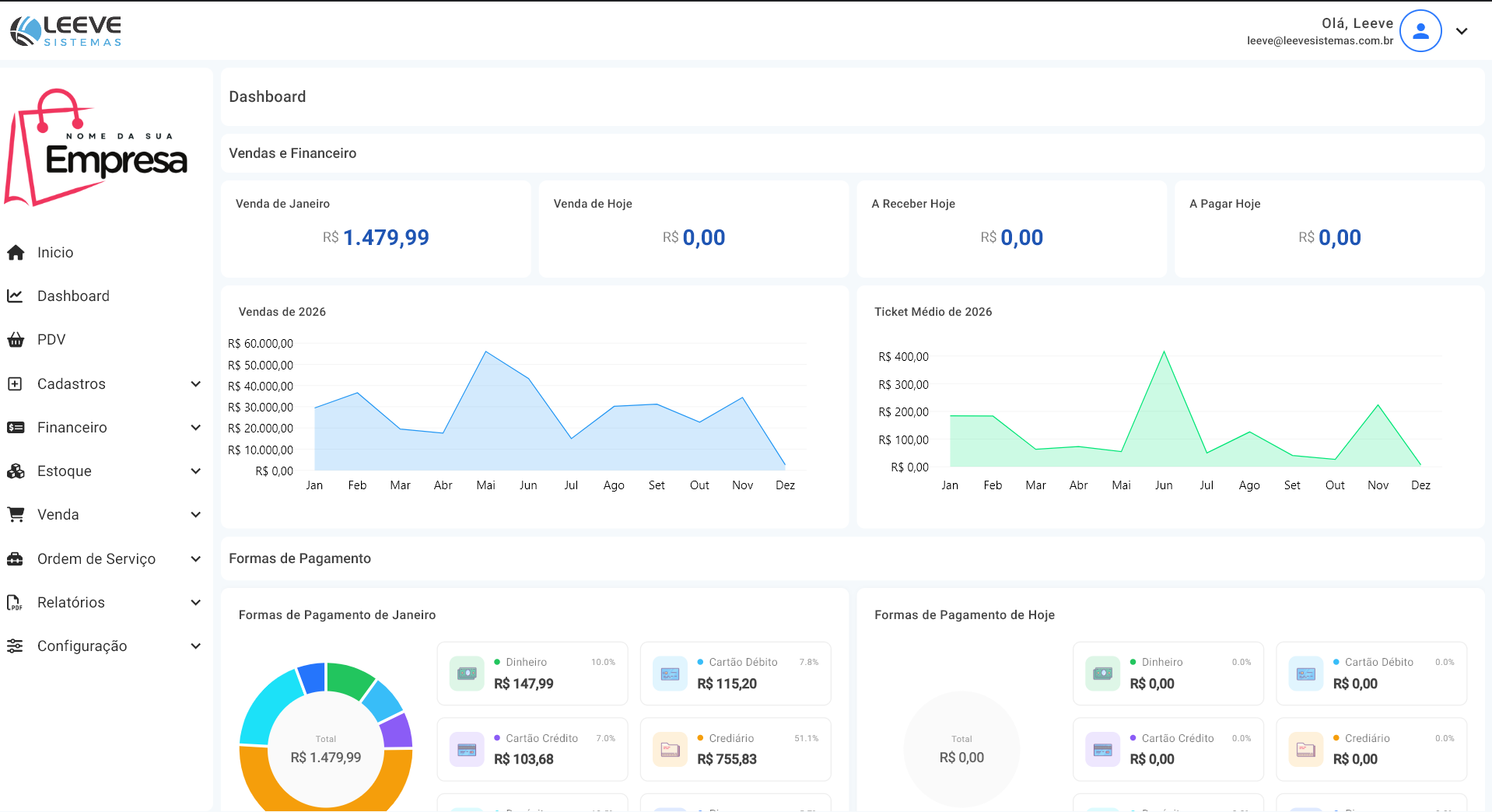Click the Configuração sliders icon

click(x=16, y=646)
